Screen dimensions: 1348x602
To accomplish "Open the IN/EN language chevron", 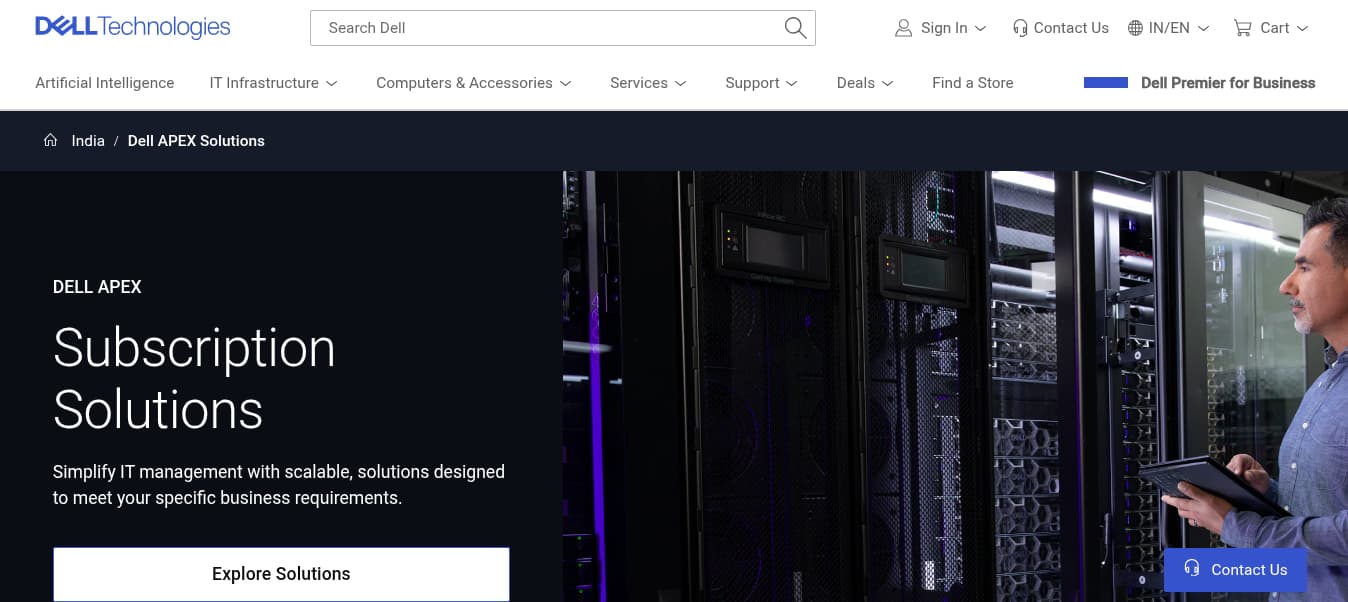I will pos(1203,28).
